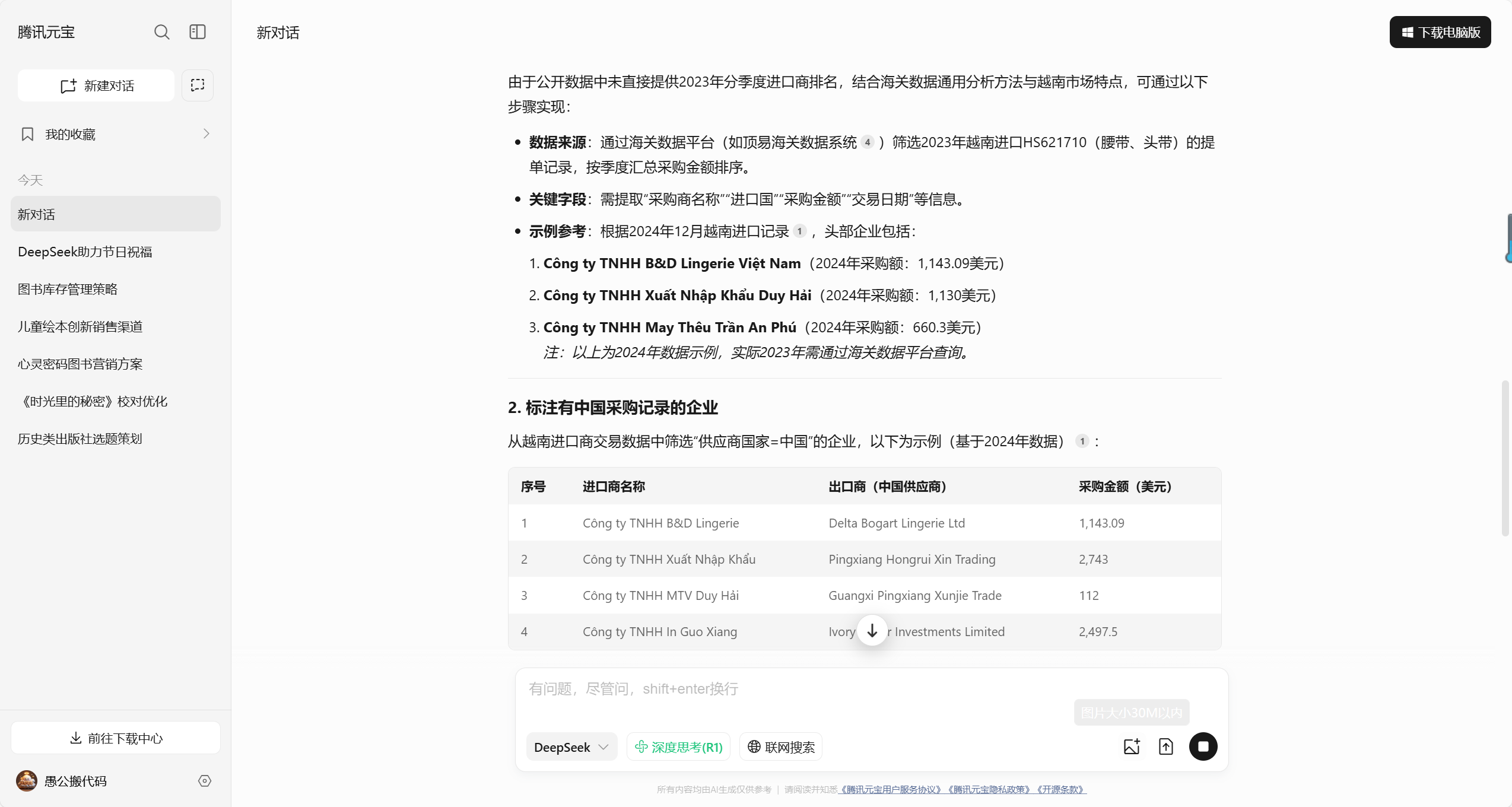Stop the response generation
The width and height of the screenshot is (1512, 807).
1203,746
